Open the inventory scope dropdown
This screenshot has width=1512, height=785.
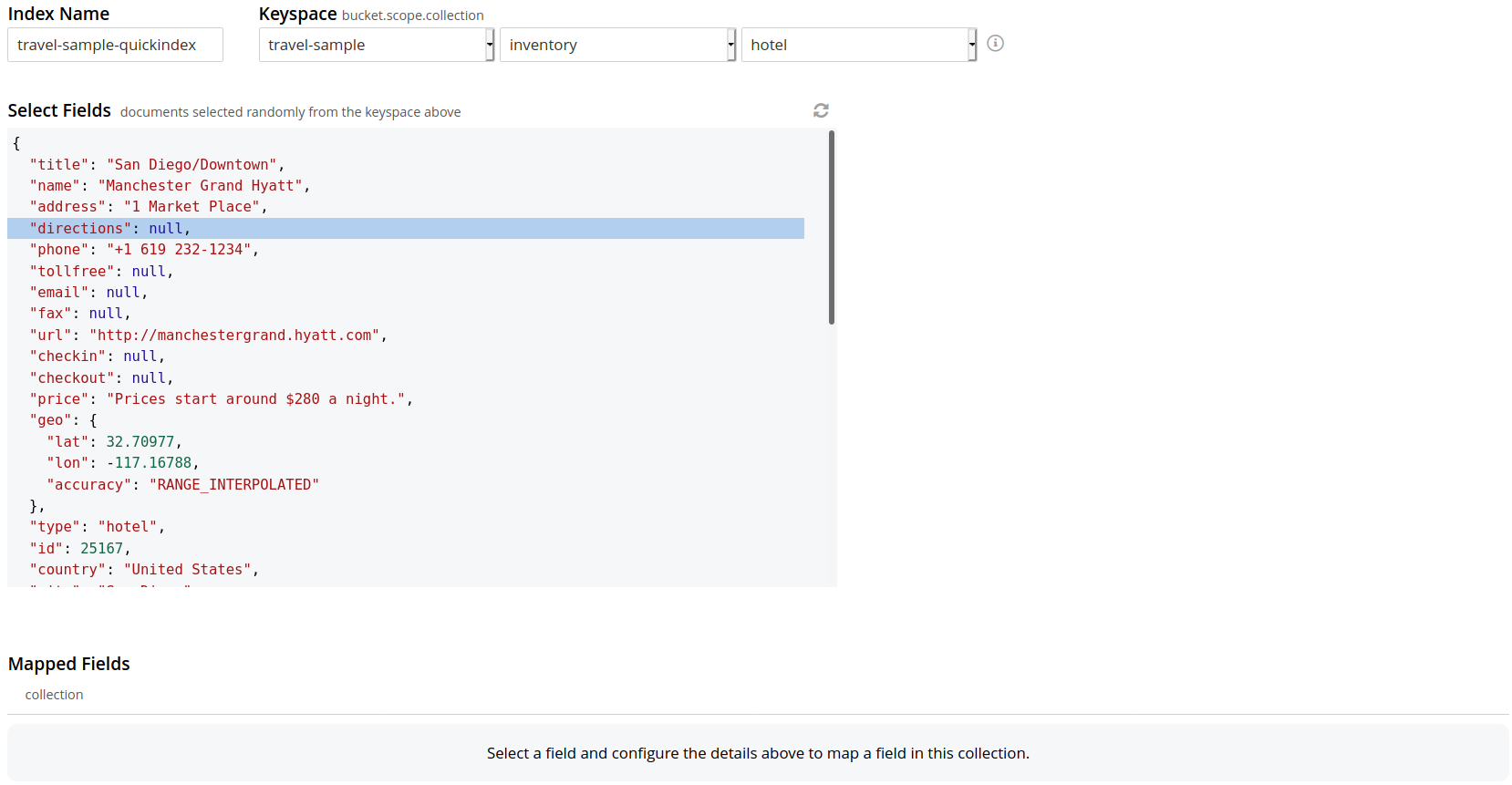617,45
